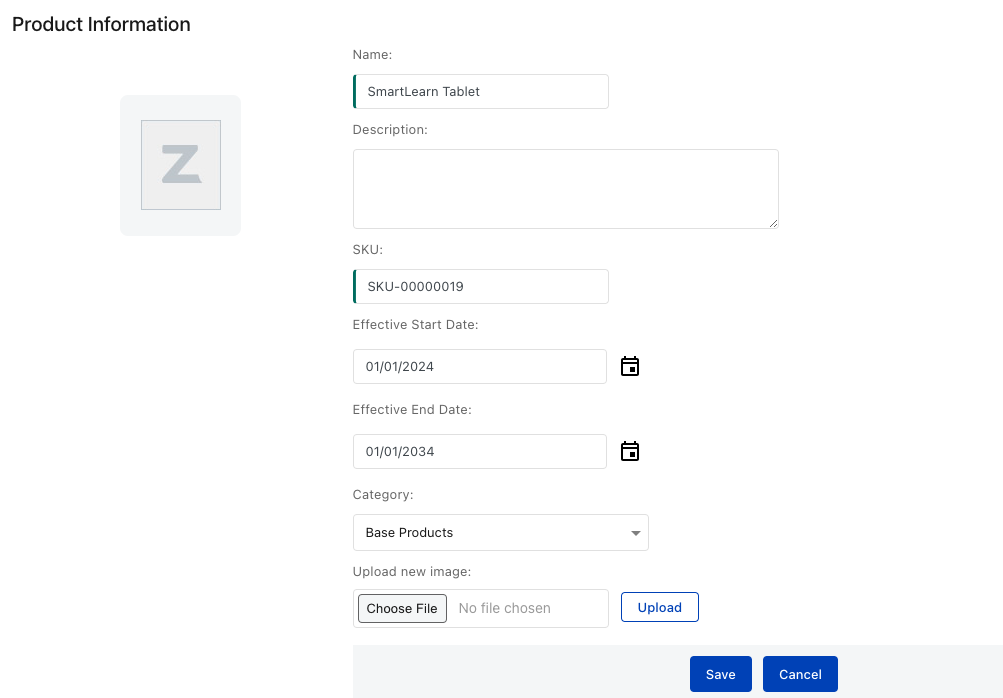Open the Effective Start Date calendar picker
Screen dimensions: 1003x698
(629, 366)
